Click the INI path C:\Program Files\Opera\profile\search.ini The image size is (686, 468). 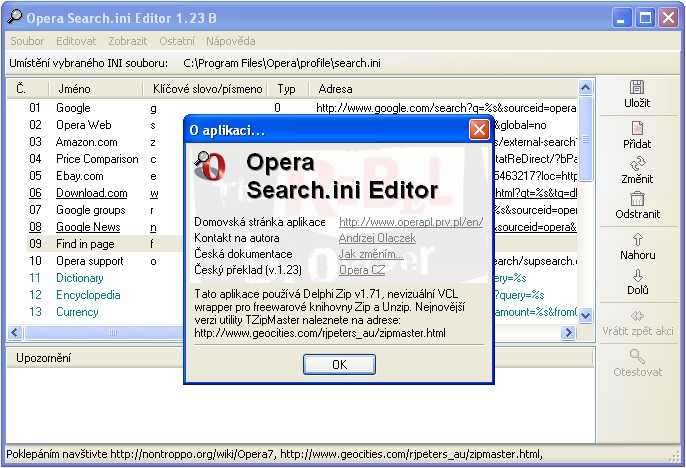(x=282, y=63)
